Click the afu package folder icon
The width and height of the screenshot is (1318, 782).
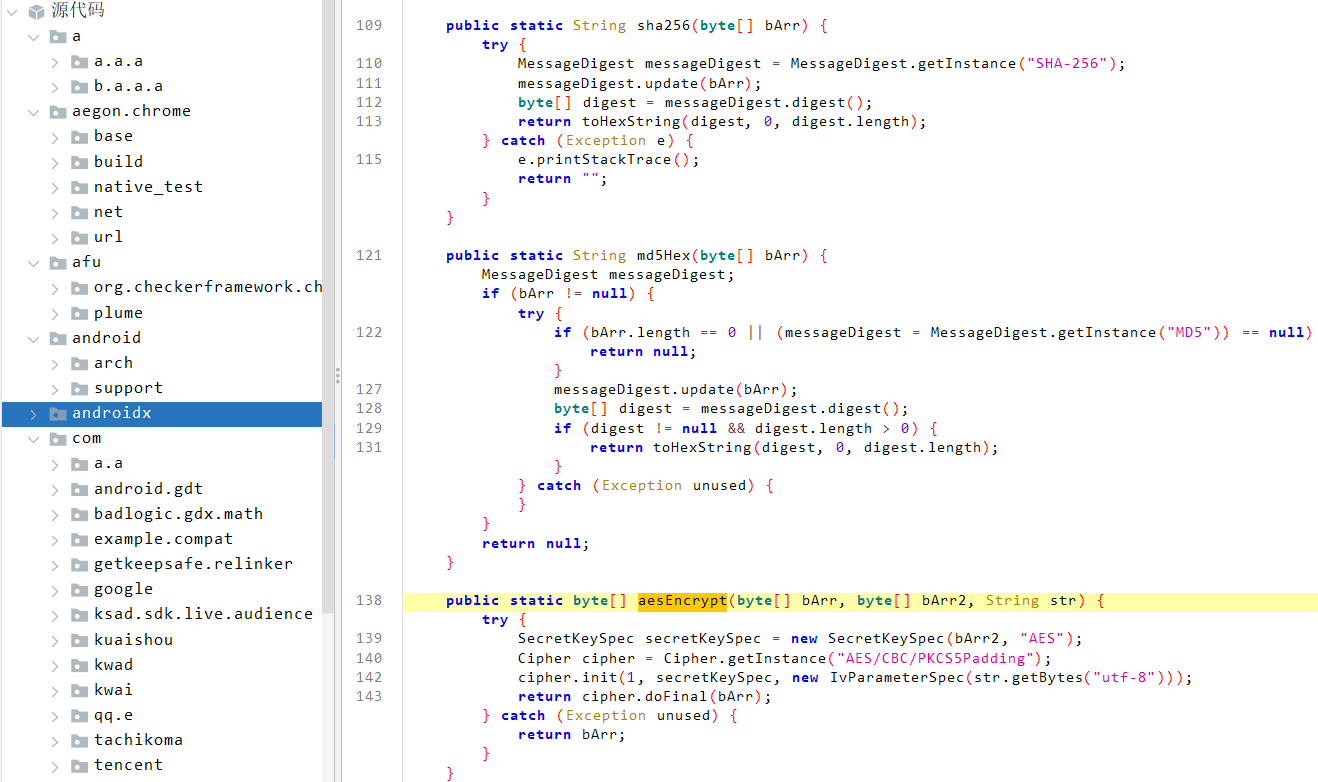[58, 262]
